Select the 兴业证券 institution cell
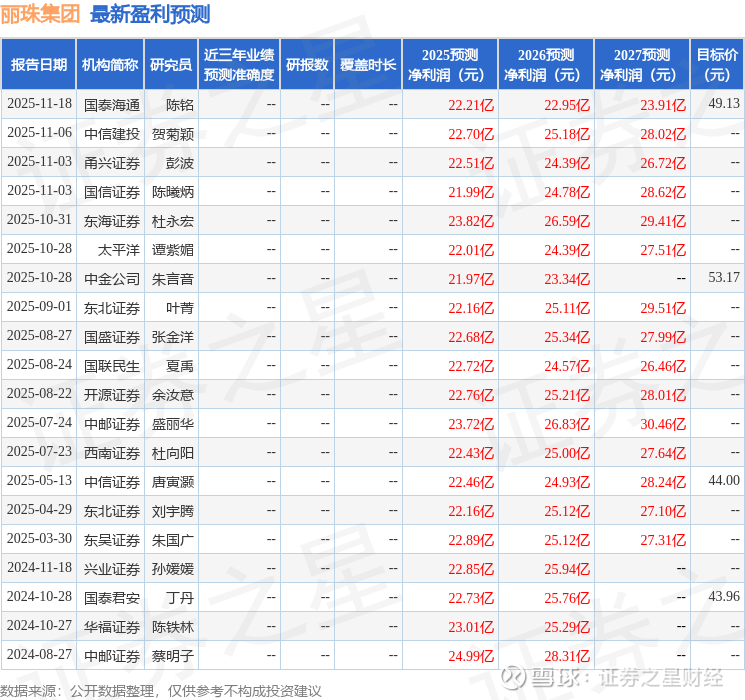 point(112,569)
